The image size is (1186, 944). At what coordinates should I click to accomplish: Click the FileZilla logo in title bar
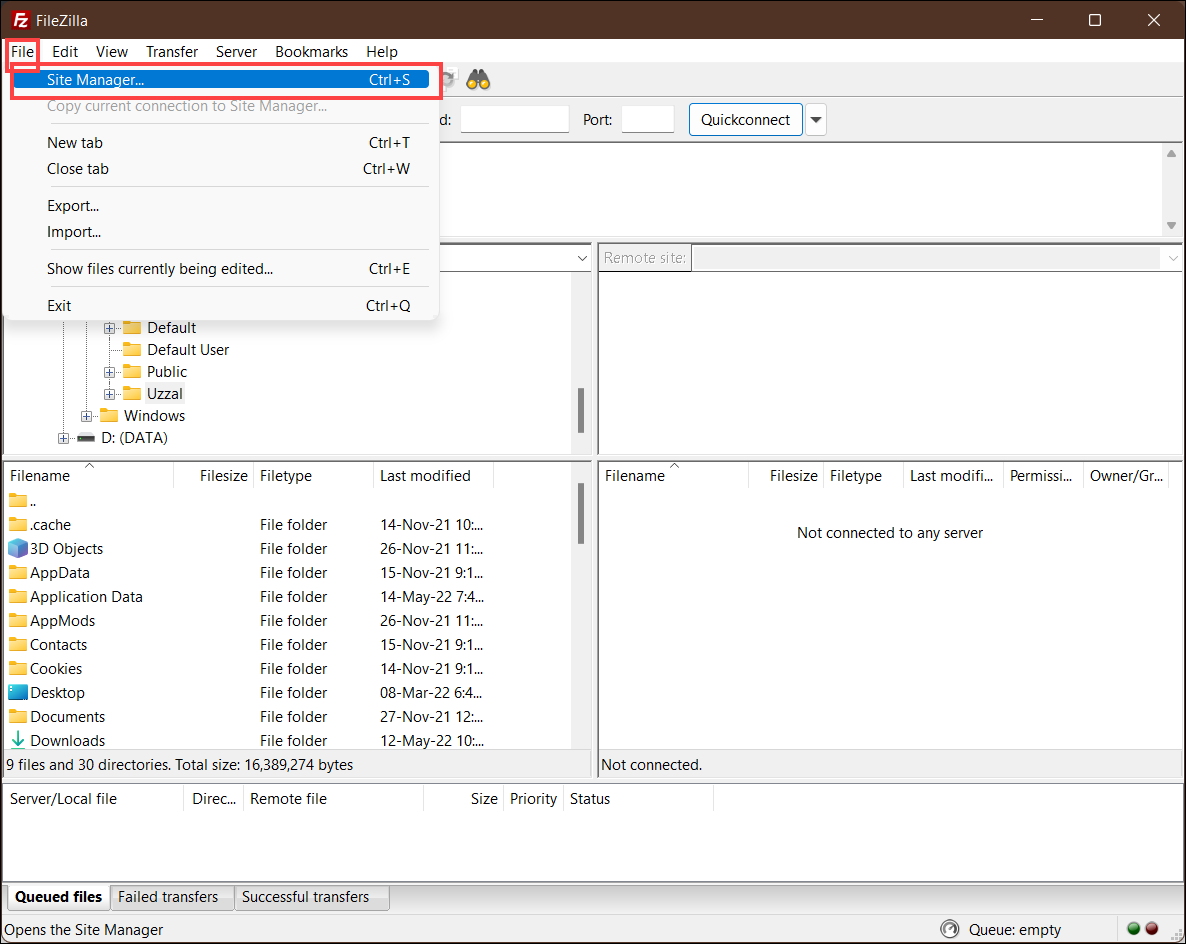tap(20, 20)
